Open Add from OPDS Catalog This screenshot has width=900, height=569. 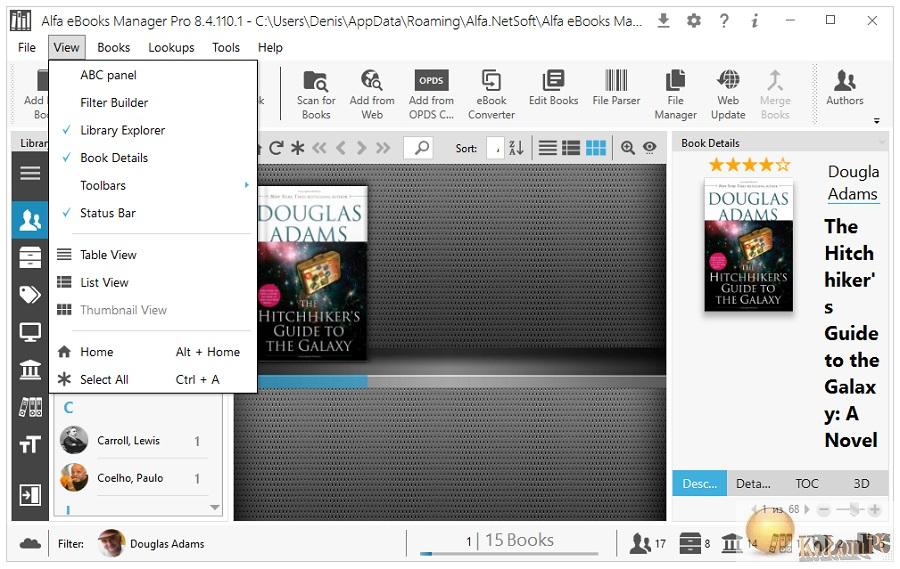coord(431,94)
